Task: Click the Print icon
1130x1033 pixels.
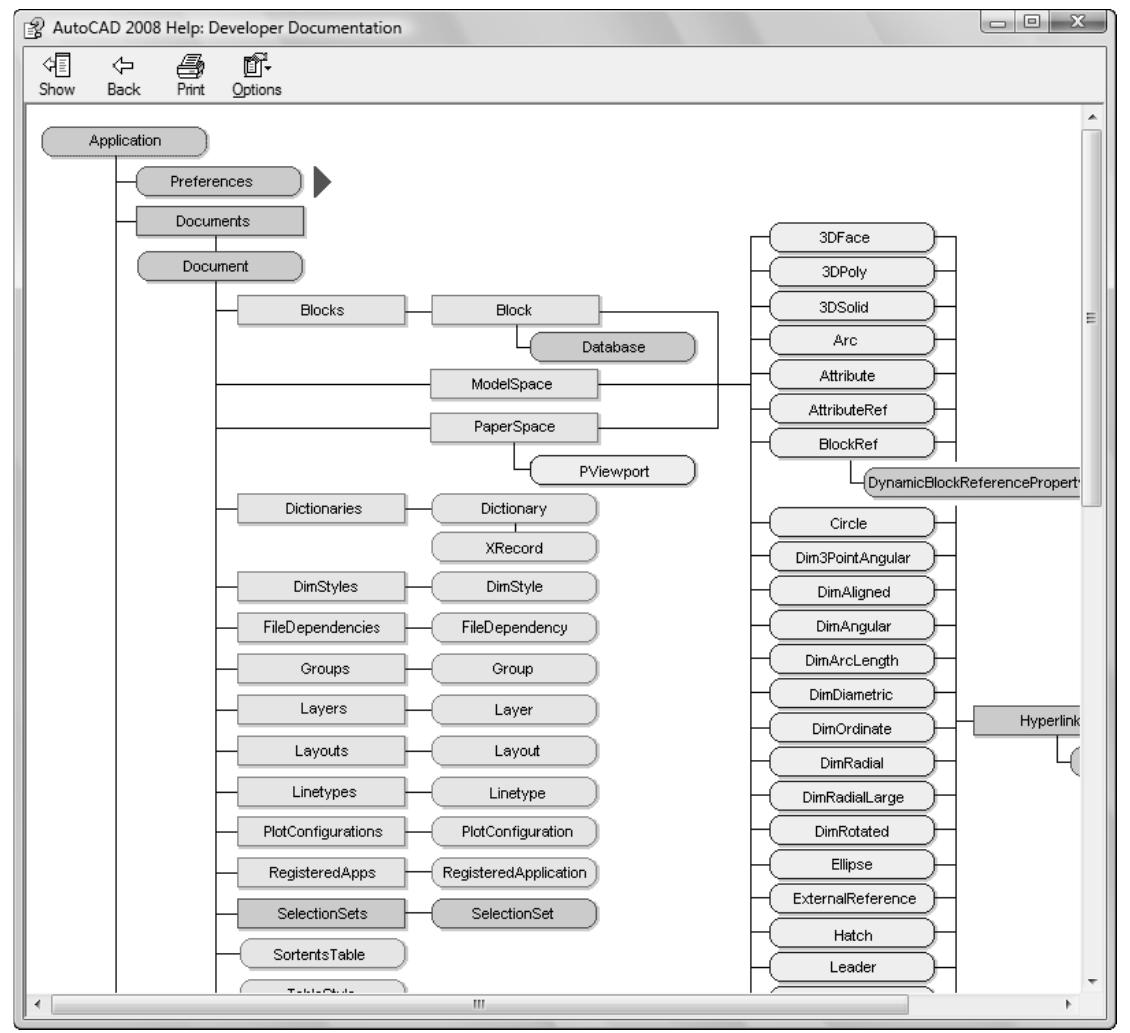Action: point(190,66)
